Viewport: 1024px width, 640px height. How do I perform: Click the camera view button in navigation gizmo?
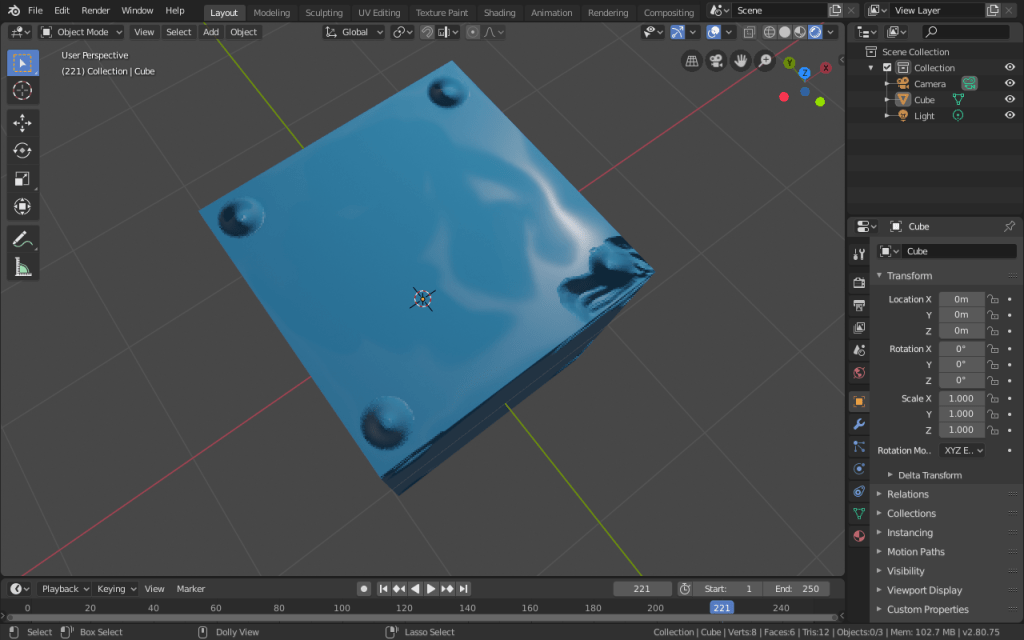point(716,61)
